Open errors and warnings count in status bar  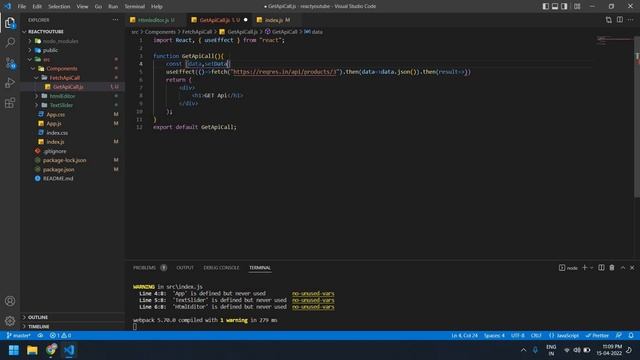60,336
